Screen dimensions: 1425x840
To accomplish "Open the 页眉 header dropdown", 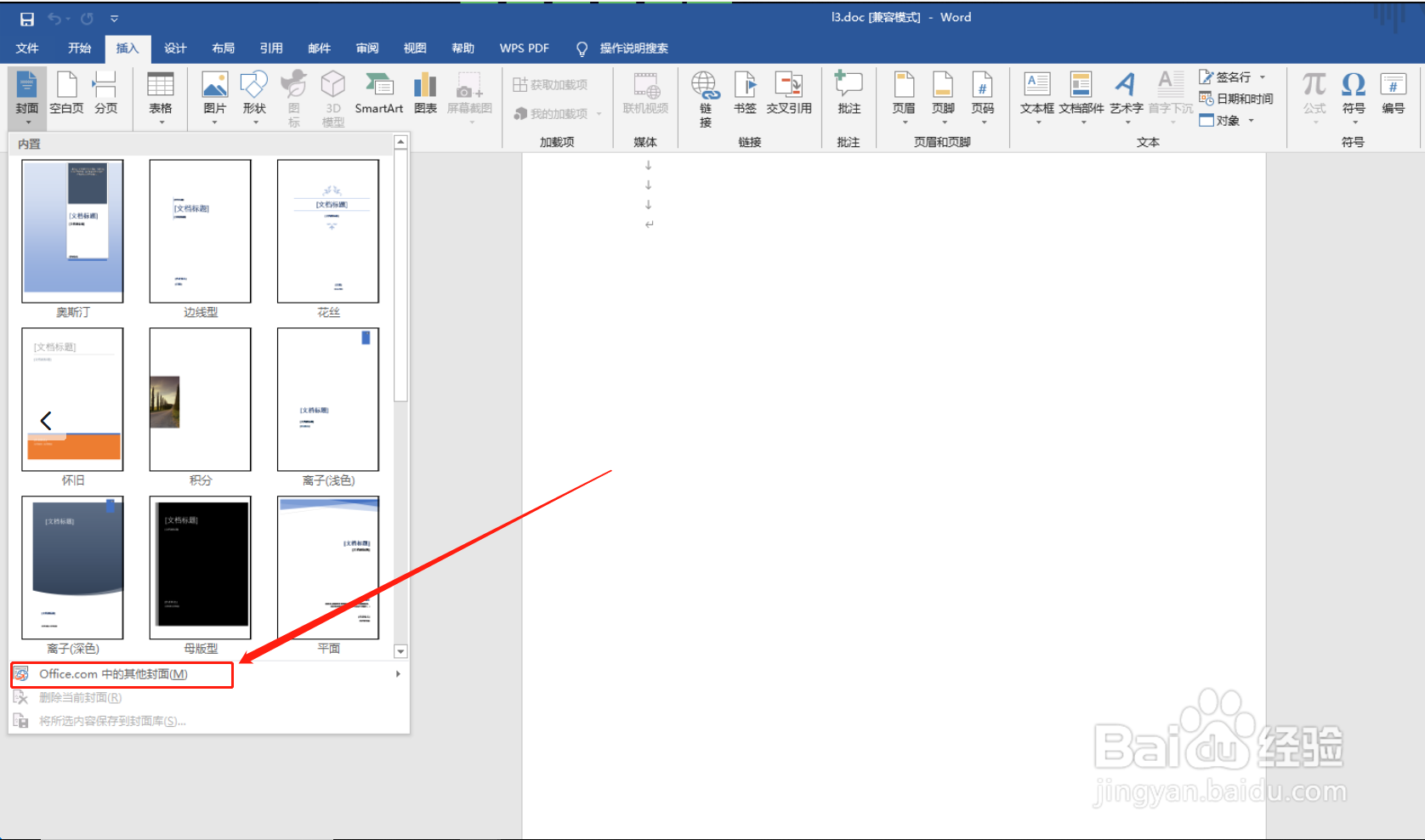I will click(x=904, y=97).
